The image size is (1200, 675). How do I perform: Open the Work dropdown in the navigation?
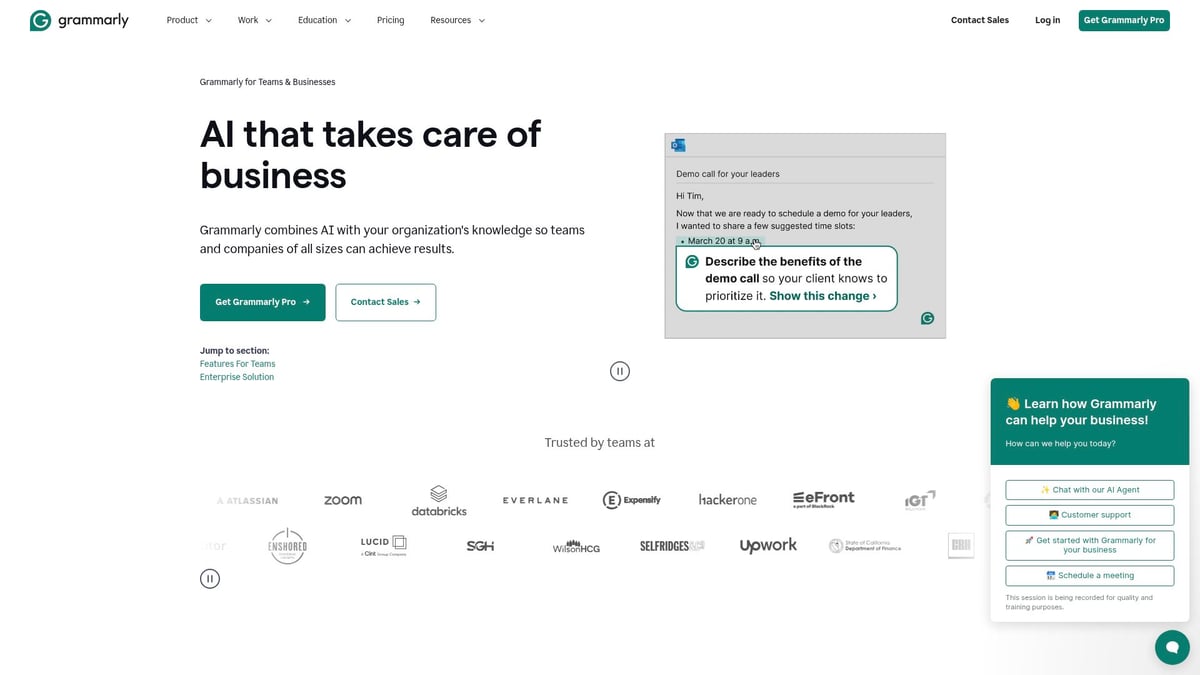click(x=254, y=19)
